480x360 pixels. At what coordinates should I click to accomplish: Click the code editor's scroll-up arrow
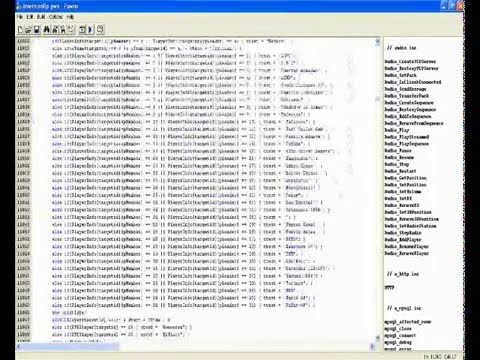coord(378,42)
